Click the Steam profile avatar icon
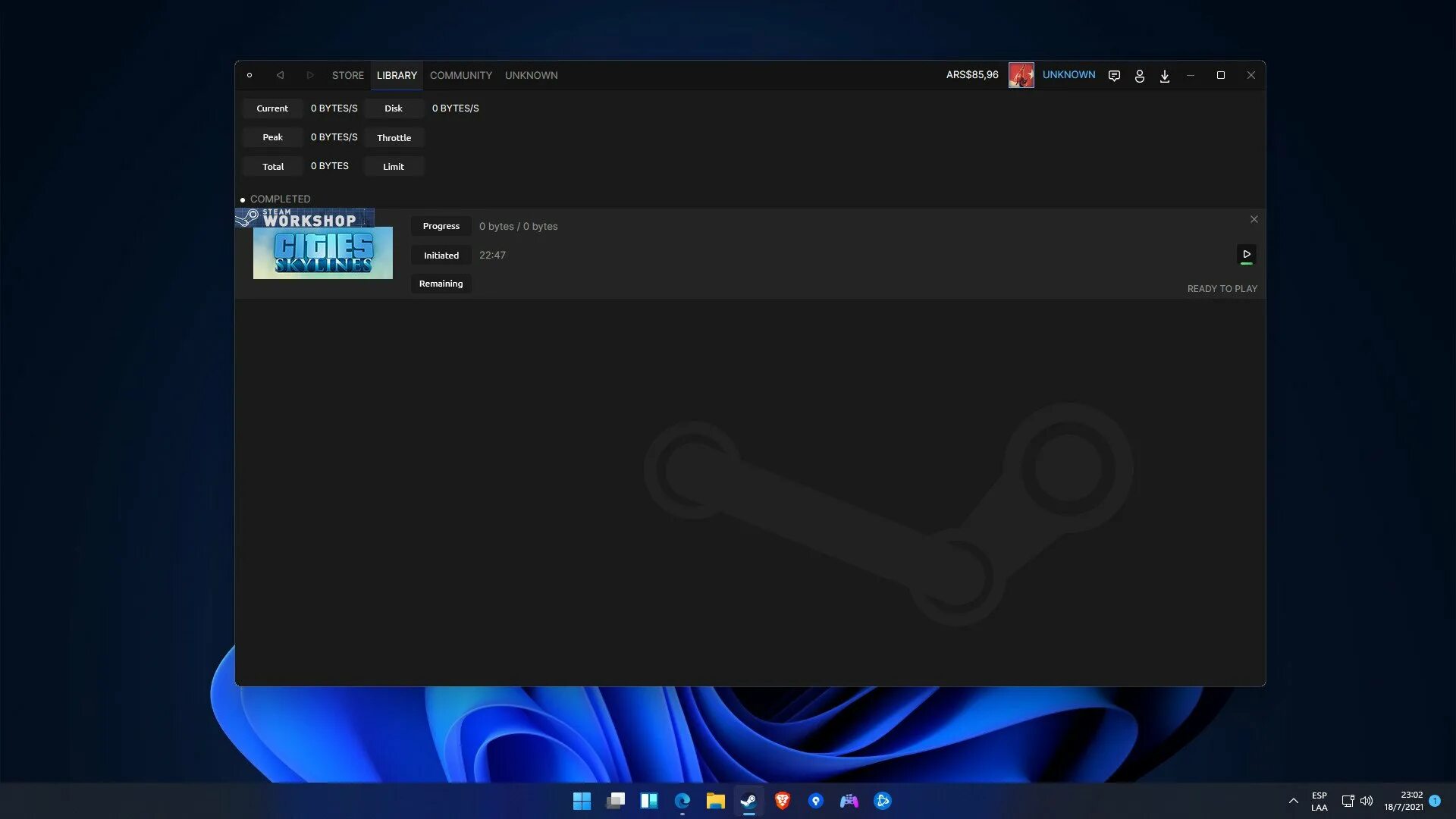1456x819 pixels. (x=1020, y=74)
